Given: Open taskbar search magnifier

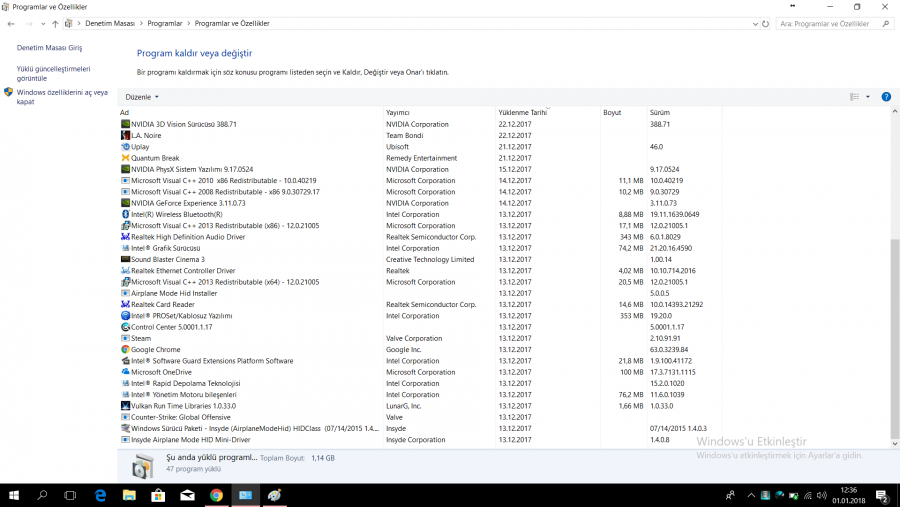Looking at the screenshot, I should [x=42, y=495].
